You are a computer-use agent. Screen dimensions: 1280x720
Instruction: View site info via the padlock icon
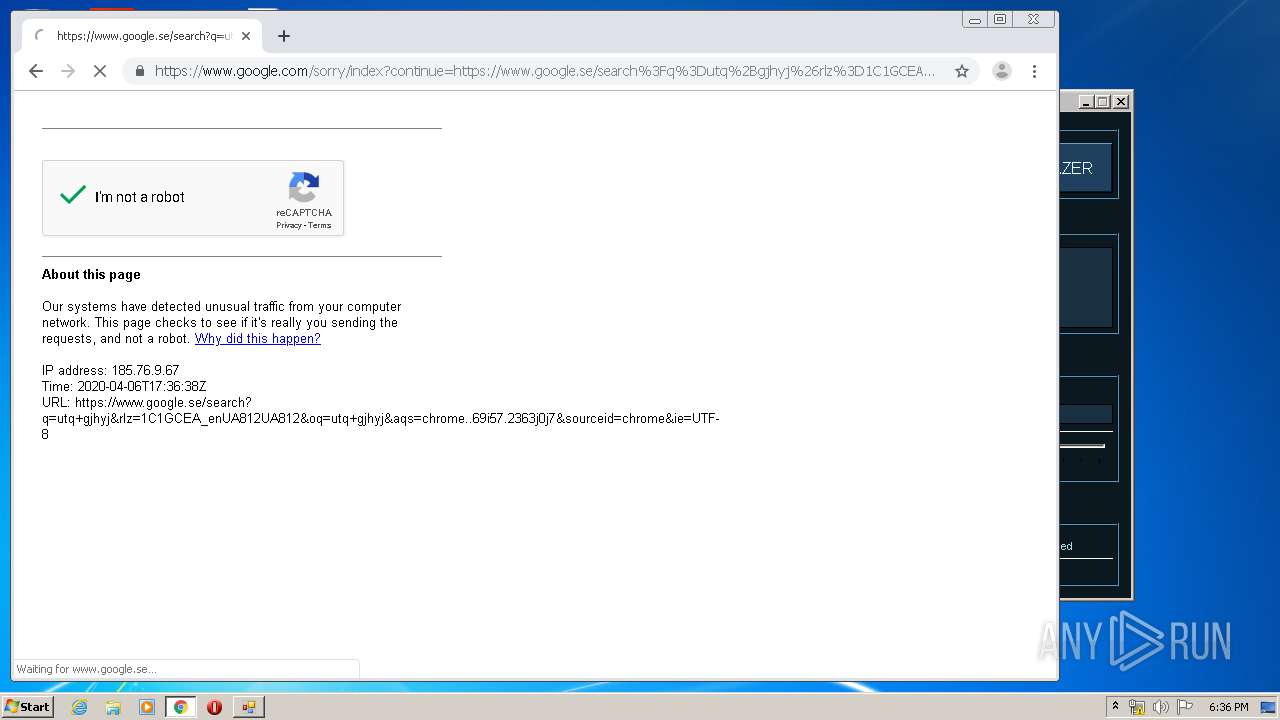[139, 71]
